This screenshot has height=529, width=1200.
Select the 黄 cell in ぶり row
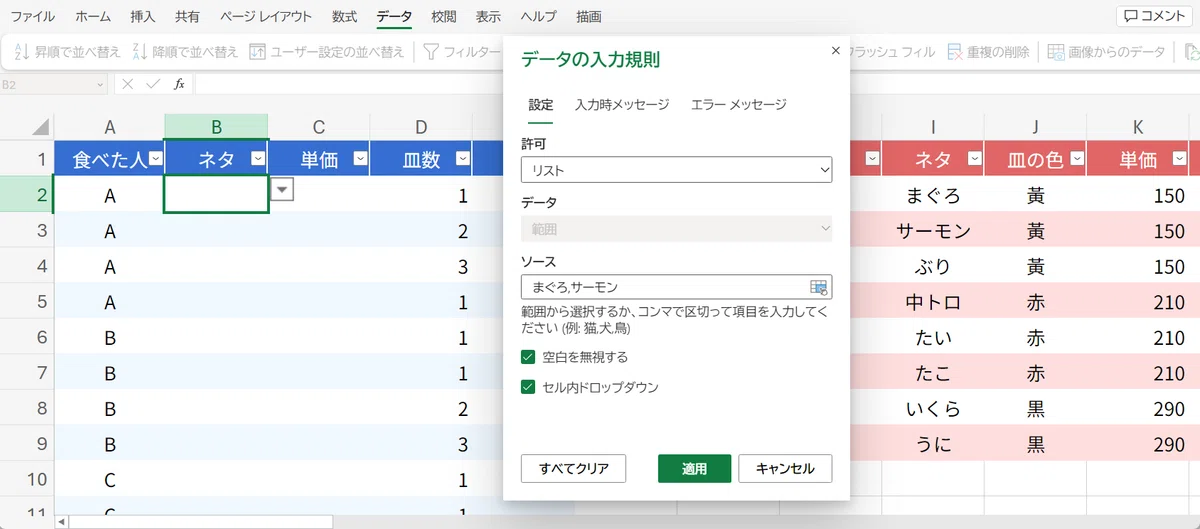(x=1036, y=266)
